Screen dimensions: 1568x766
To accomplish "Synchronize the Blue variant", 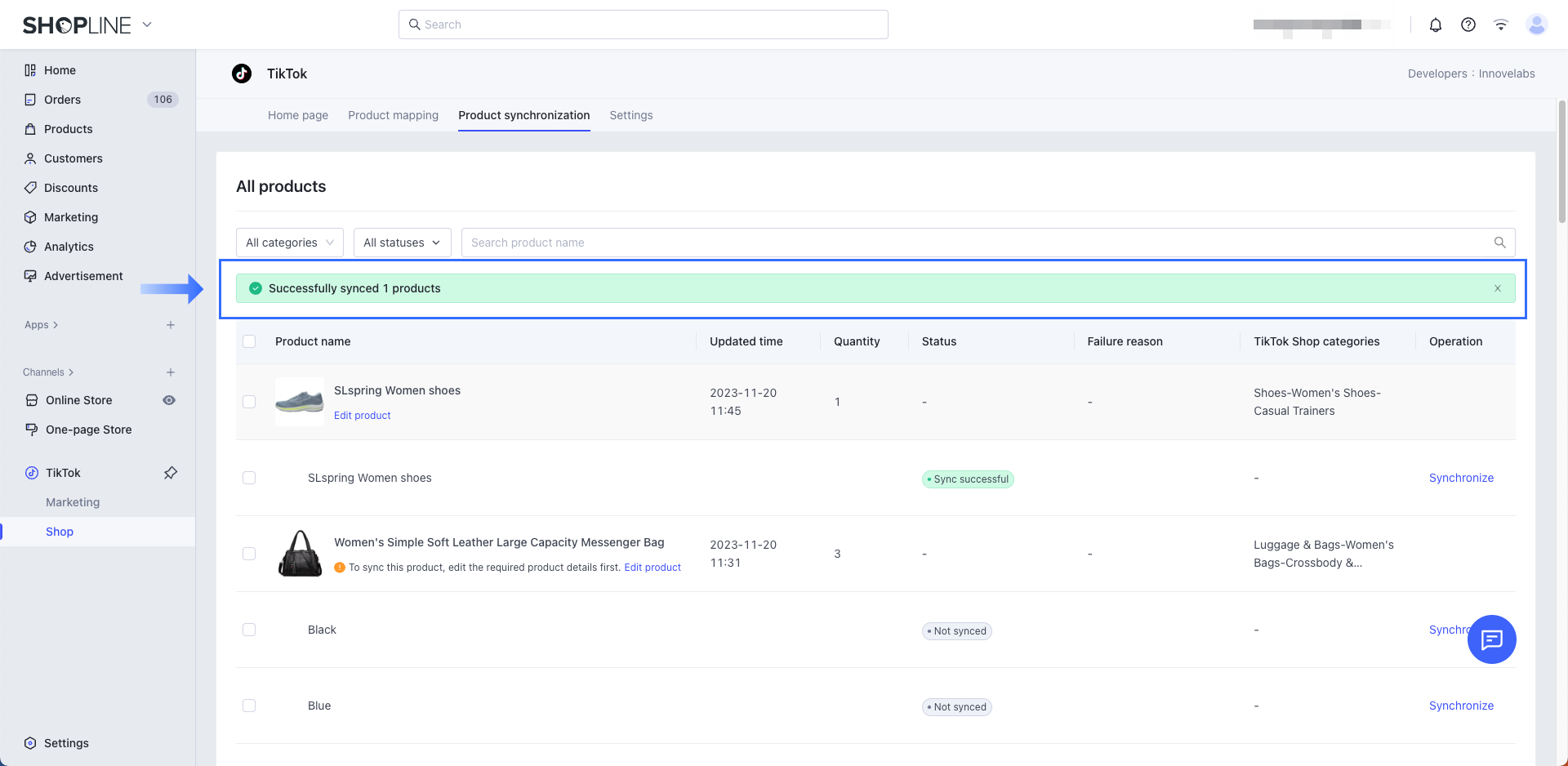I will (1460, 706).
